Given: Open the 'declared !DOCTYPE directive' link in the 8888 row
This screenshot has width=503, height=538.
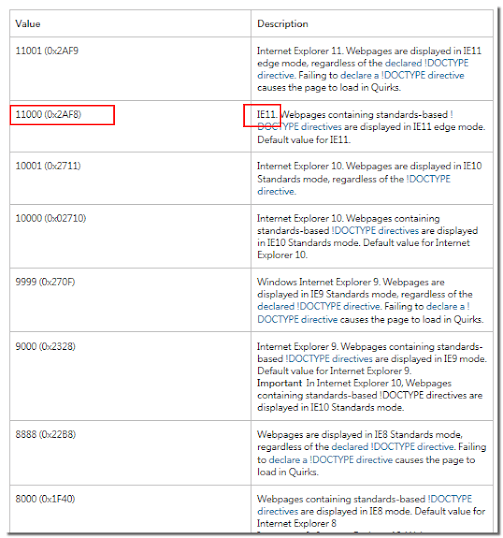Looking at the screenshot, I should (393, 447).
